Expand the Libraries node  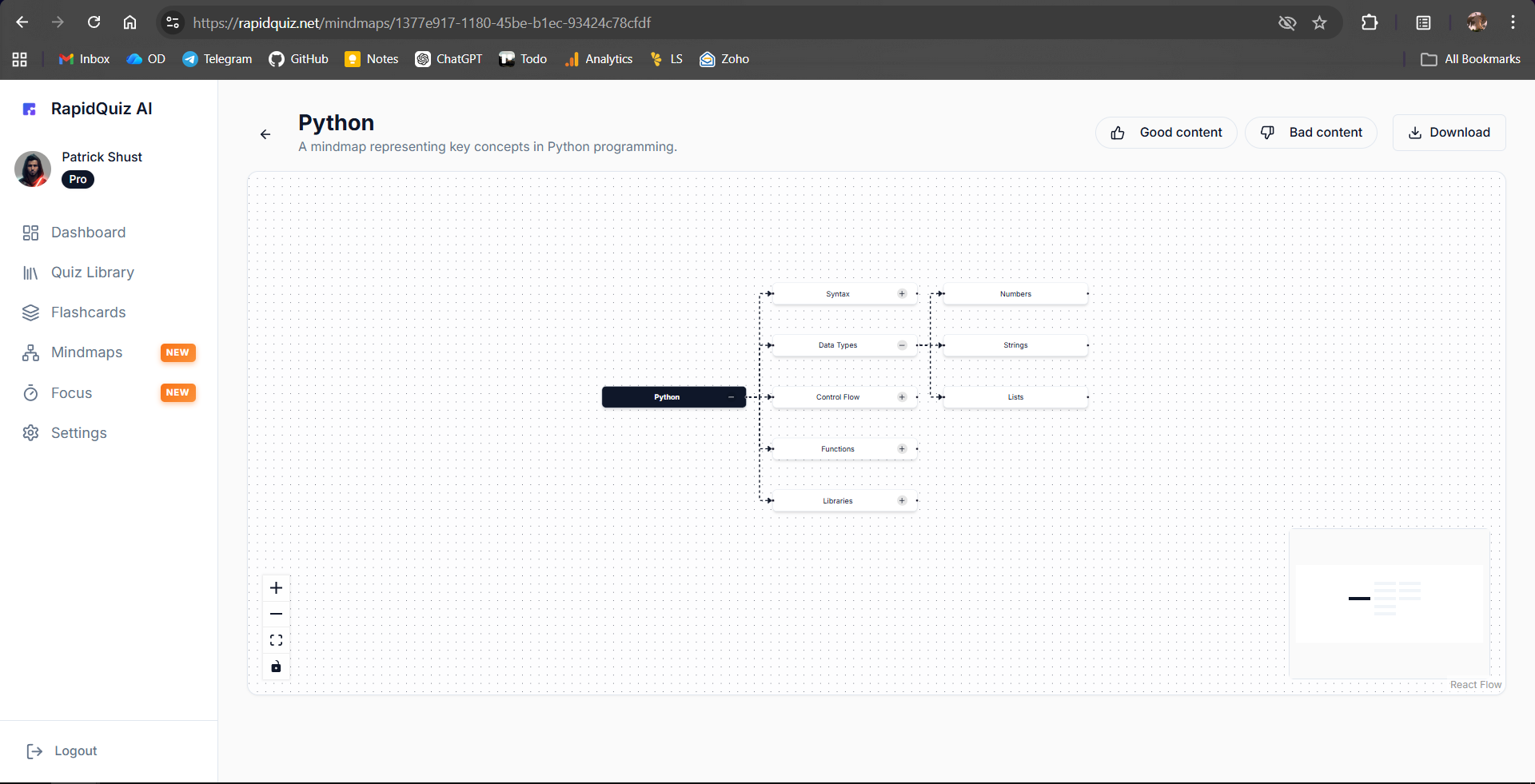pyautogui.click(x=902, y=501)
